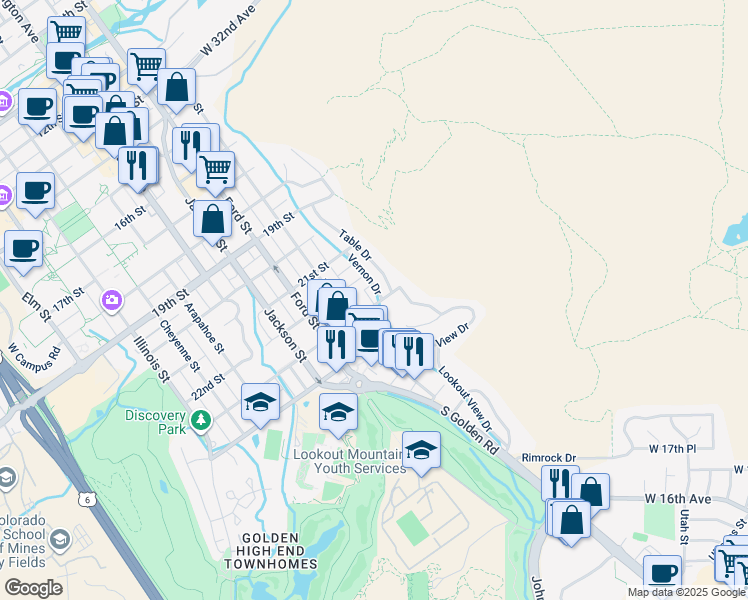748x600 pixels.
Task: Select the shopping cart marker above Ford St
Action: click(215, 169)
